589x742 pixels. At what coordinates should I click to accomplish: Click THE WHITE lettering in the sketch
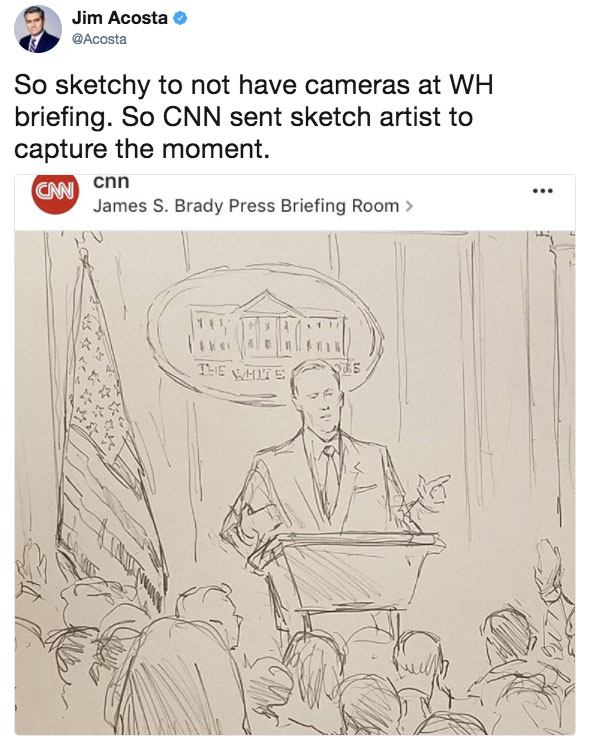(241, 371)
